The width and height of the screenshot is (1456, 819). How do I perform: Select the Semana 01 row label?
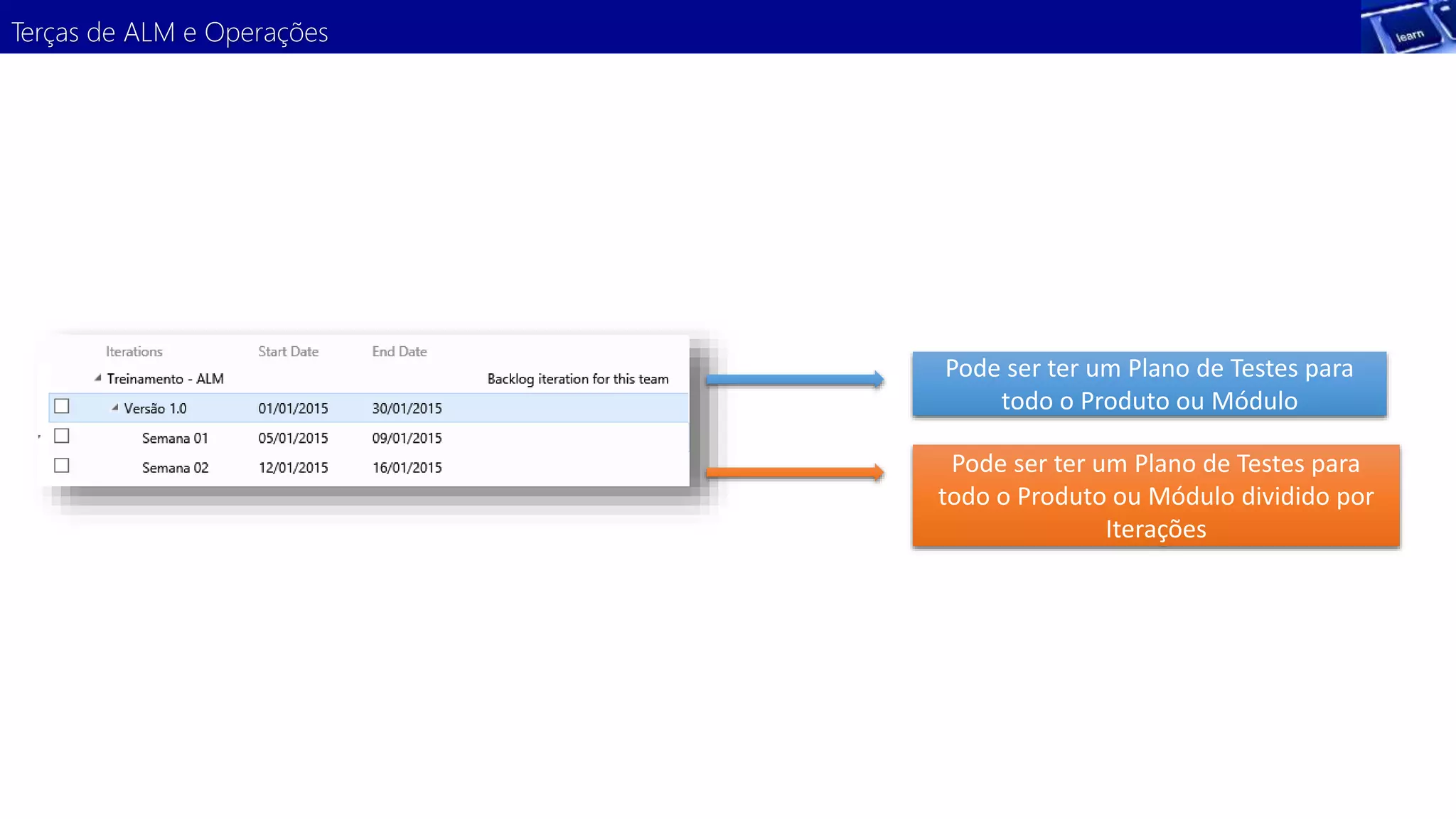click(x=175, y=439)
